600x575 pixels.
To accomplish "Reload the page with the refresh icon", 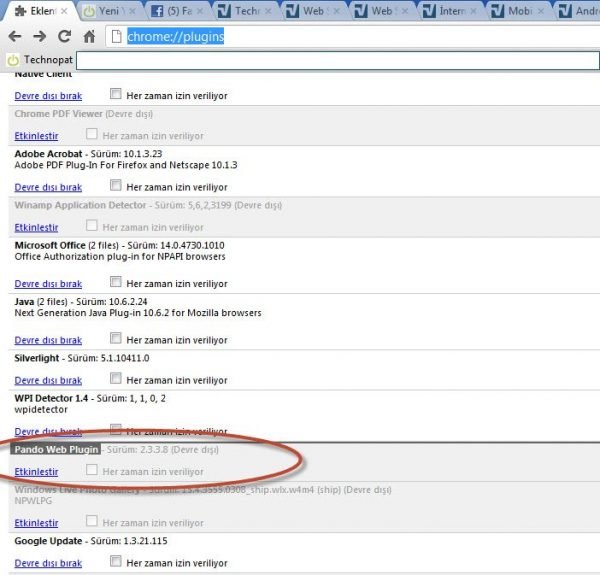I will [64, 36].
